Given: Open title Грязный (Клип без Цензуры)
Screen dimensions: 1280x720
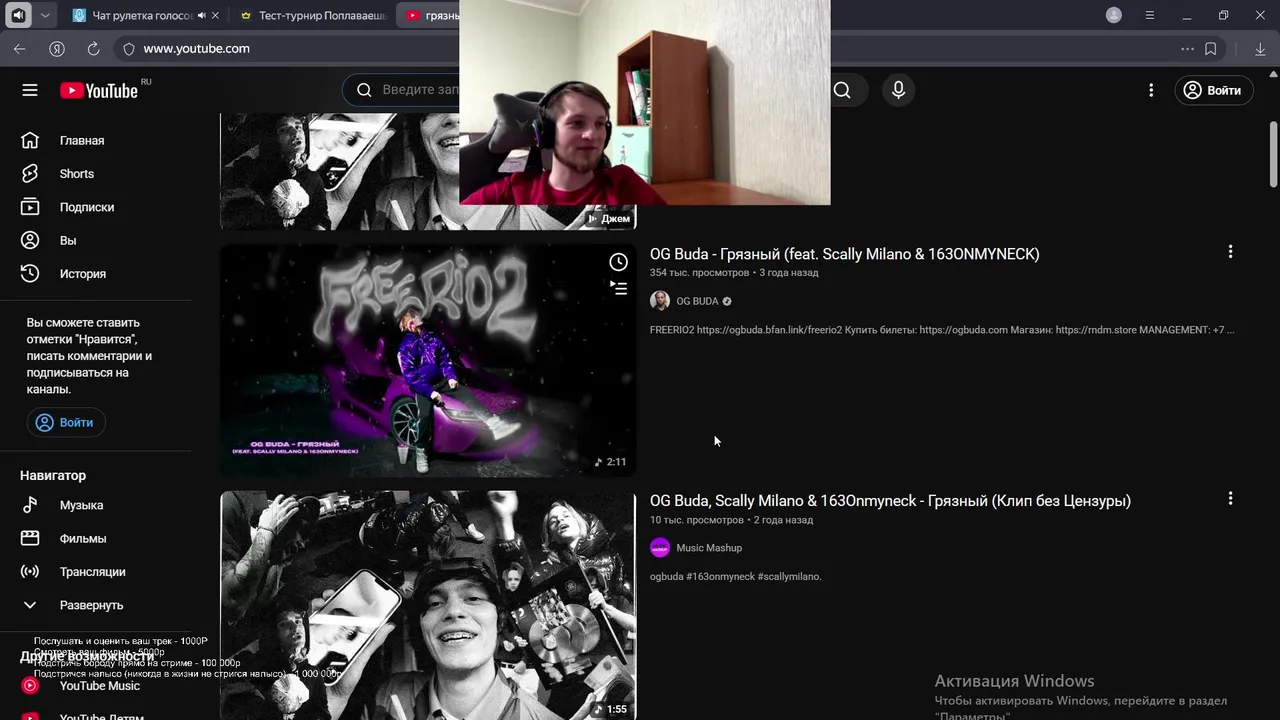Looking at the screenshot, I should [890, 501].
